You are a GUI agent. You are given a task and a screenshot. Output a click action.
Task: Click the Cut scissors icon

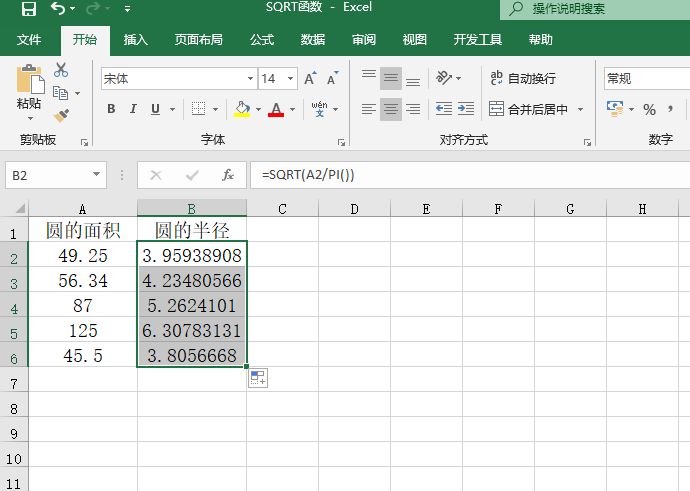point(61,70)
